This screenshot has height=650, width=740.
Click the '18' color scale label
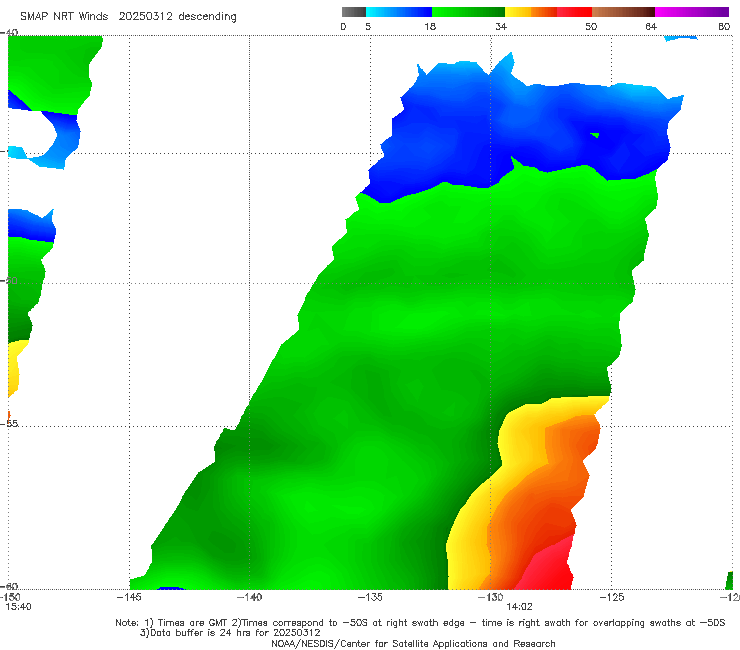pyautogui.click(x=430, y=26)
